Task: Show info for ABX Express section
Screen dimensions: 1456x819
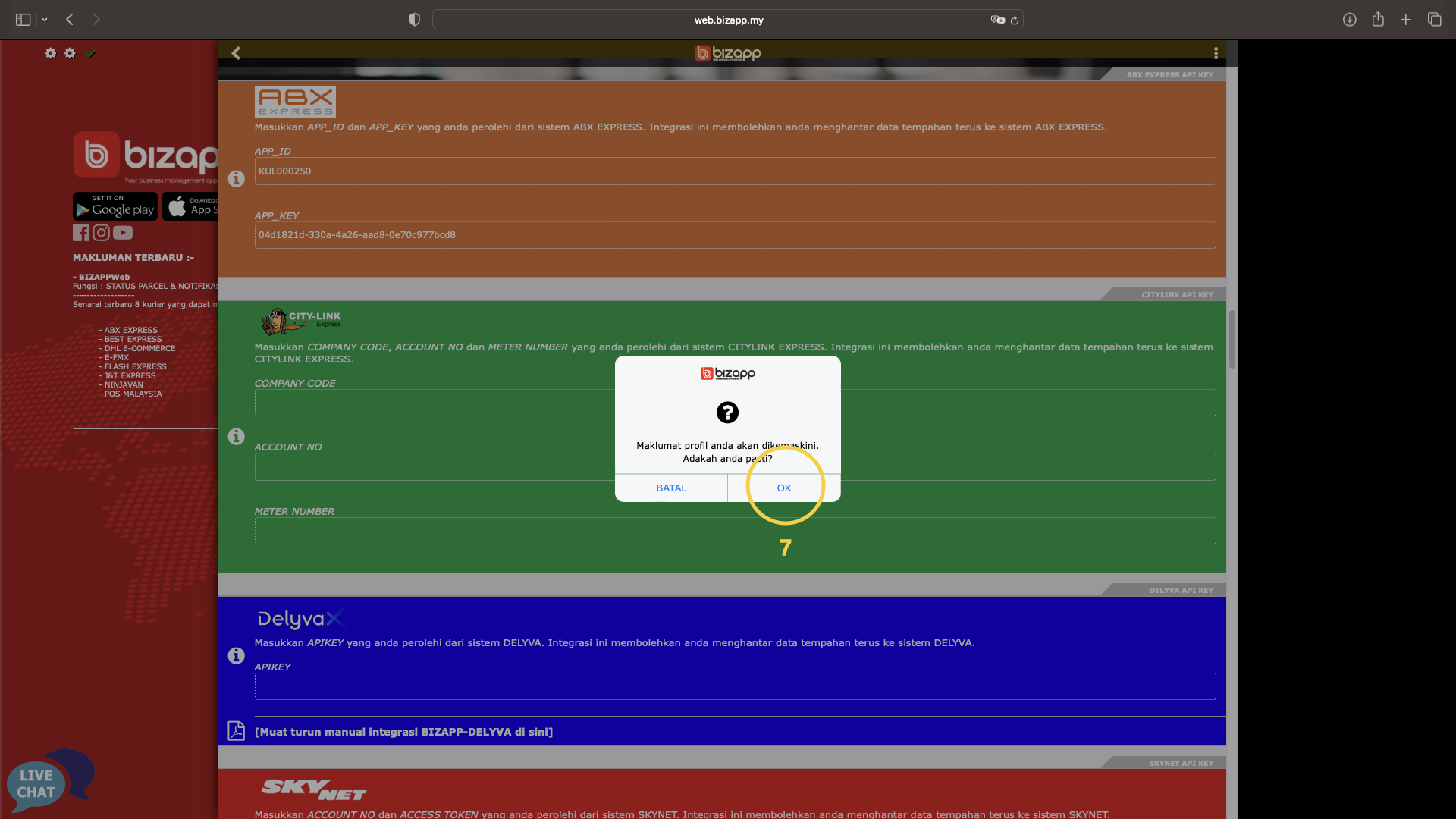Action: pos(236,178)
